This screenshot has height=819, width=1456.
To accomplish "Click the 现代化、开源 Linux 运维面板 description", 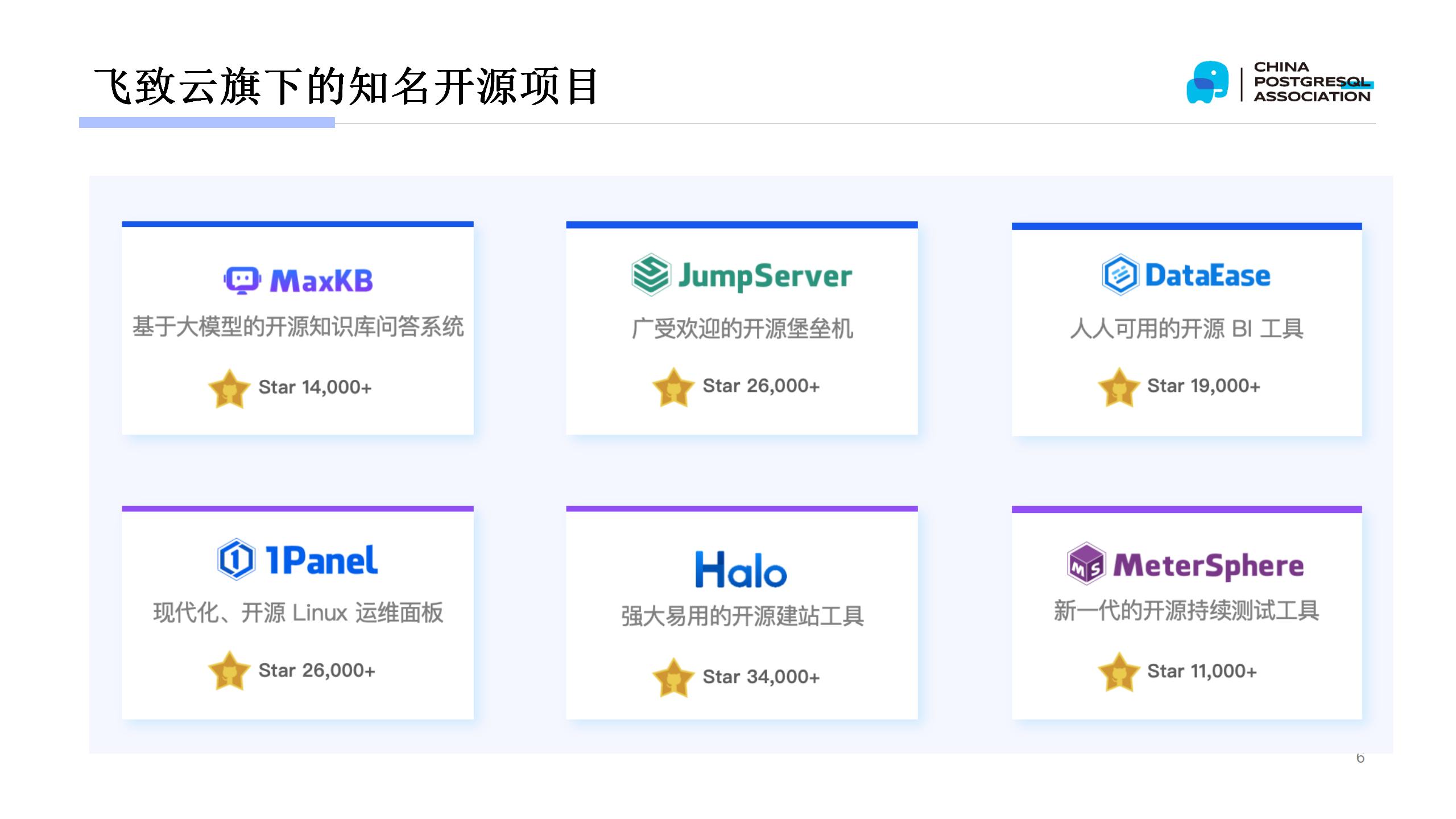I will (298, 613).
